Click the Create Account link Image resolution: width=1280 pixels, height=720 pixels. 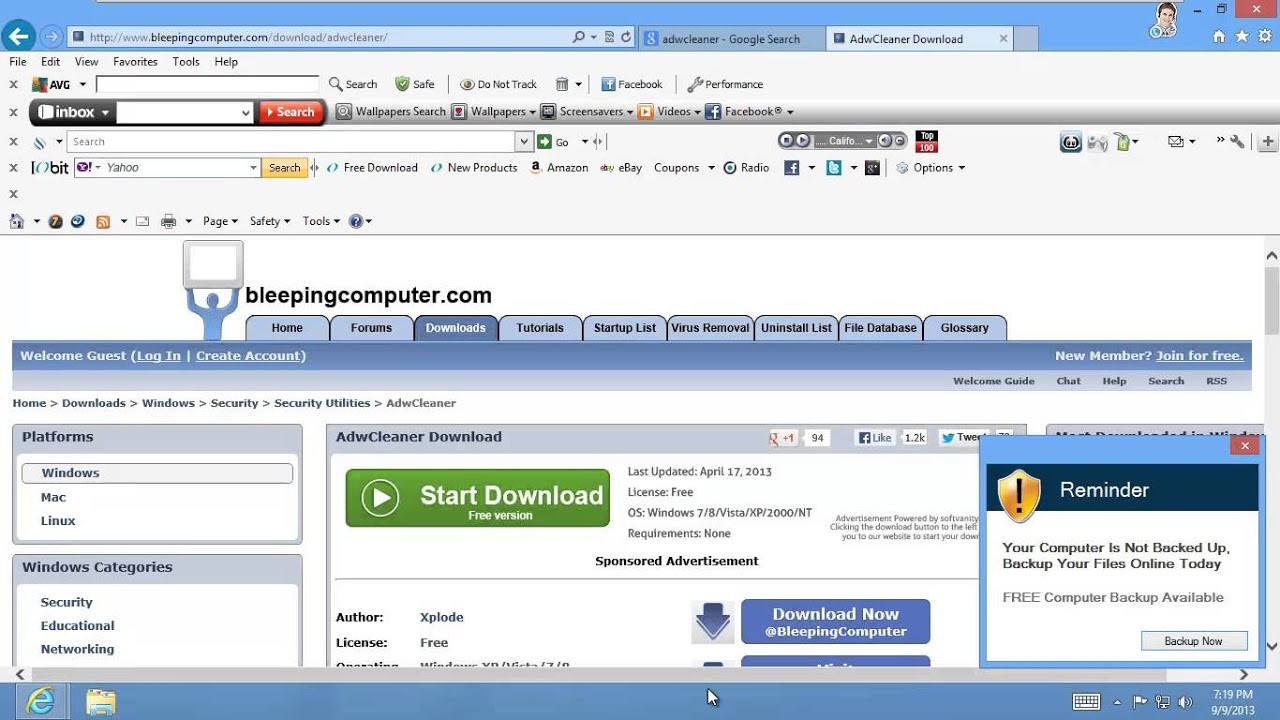248,356
